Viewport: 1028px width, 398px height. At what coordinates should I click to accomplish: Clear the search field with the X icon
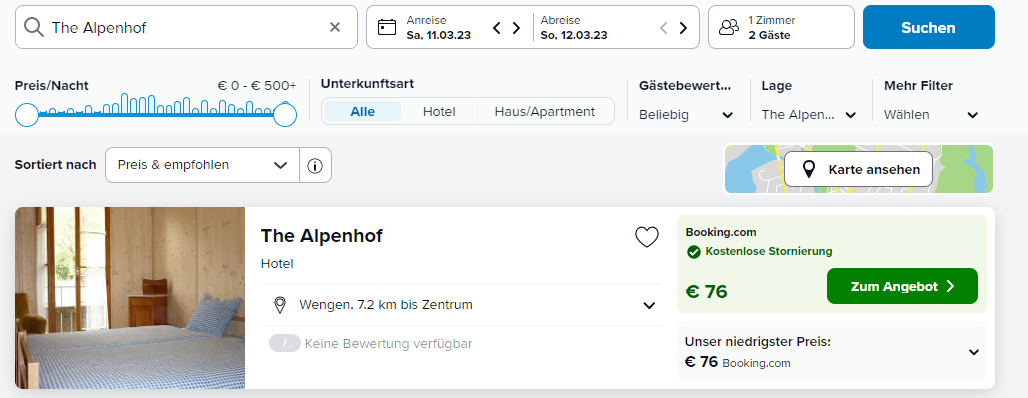pyautogui.click(x=335, y=27)
